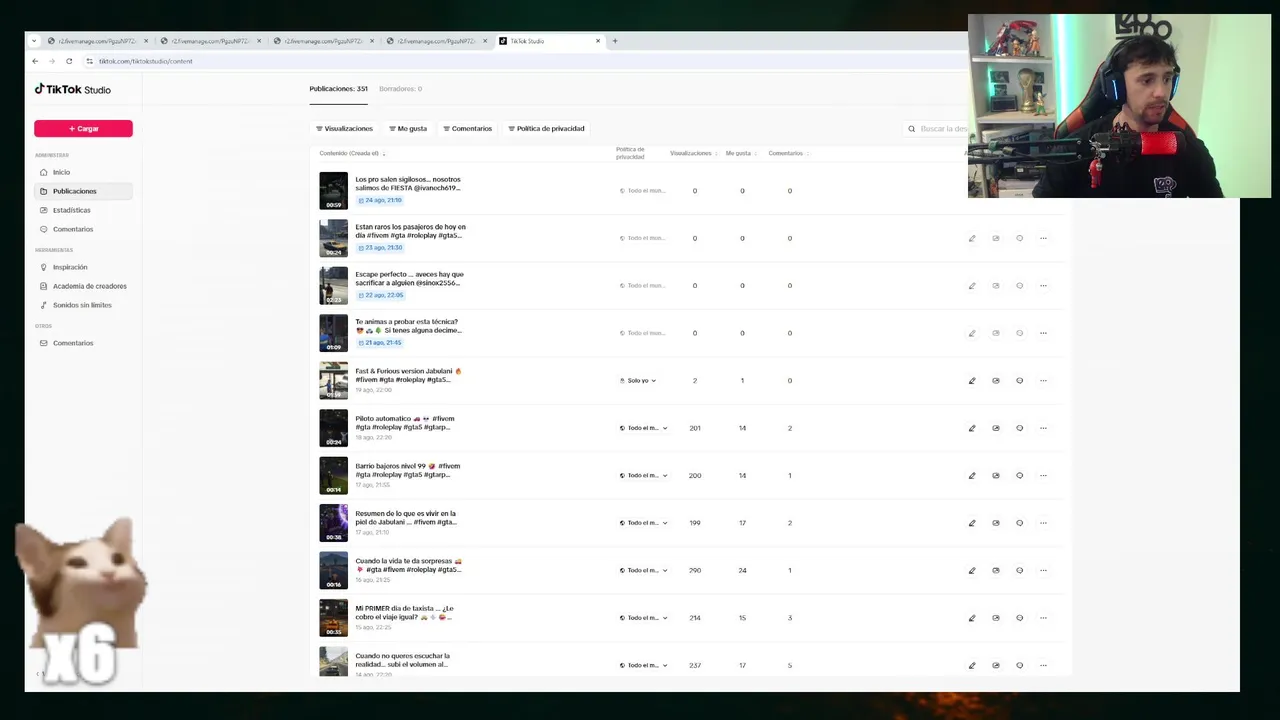Open thumbnail of 'Los pro salen sigilosos' video
The height and width of the screenshot is (720, 1280).
(333, 191)
